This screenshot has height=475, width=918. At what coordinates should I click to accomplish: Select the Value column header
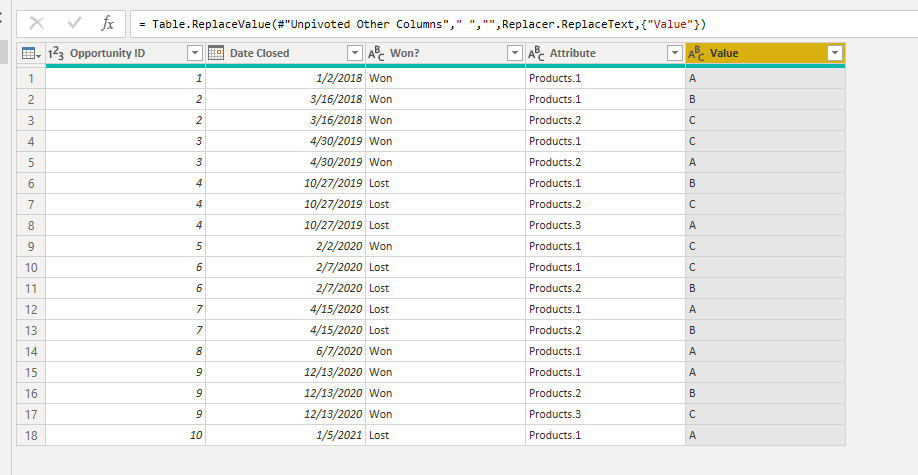tap(766, 53)
